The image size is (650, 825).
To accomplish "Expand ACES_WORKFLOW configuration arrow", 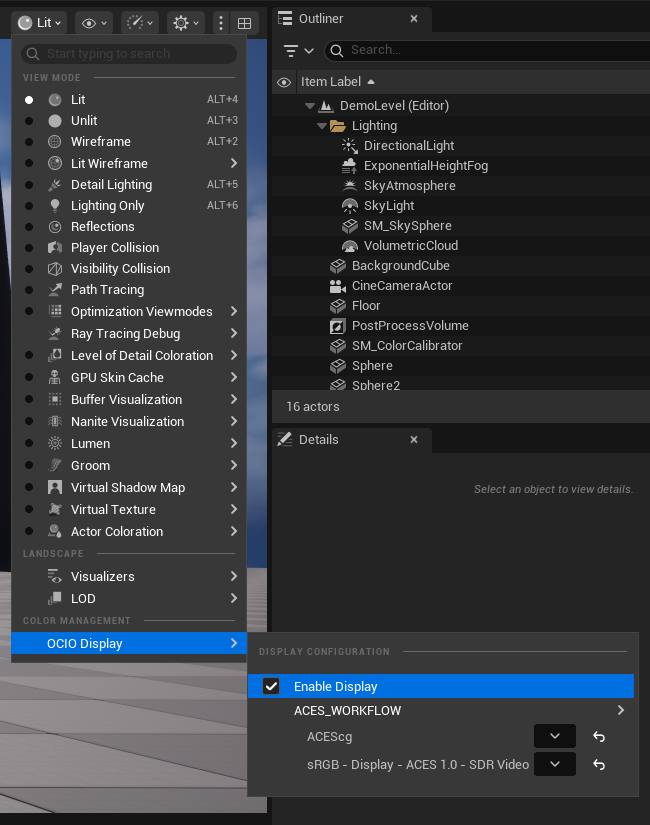I will pos(621,710).
